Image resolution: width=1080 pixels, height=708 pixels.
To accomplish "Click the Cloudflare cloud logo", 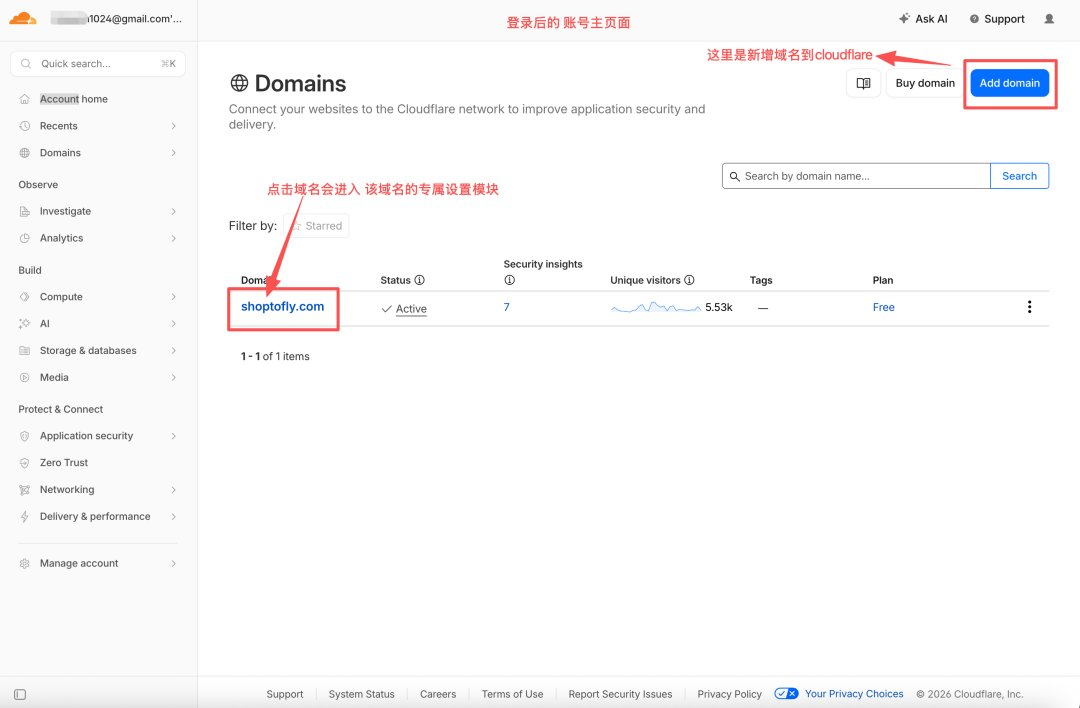I will [23, 19].
